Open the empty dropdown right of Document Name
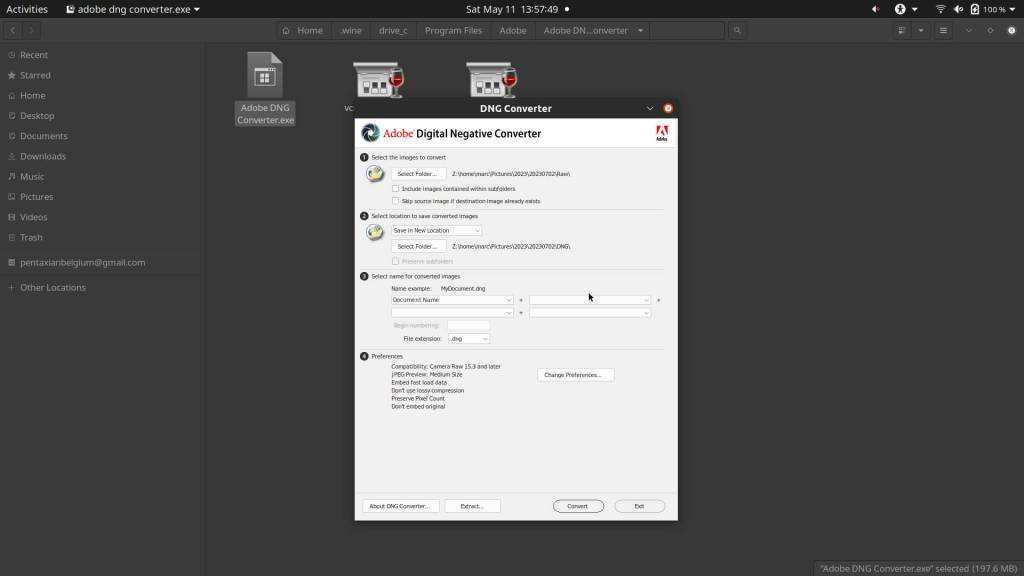 [590, 300]
